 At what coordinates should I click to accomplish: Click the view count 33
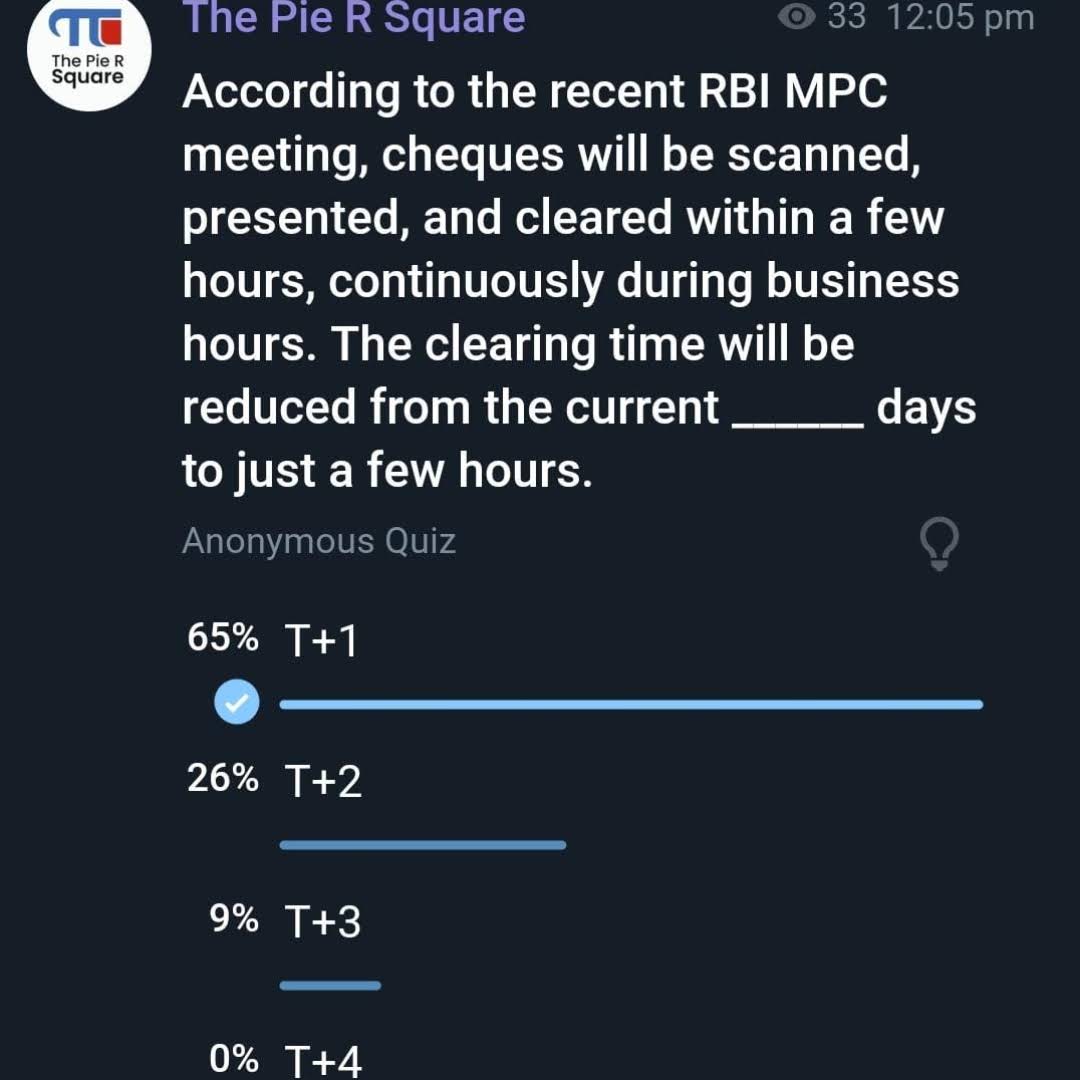[847, 17]
